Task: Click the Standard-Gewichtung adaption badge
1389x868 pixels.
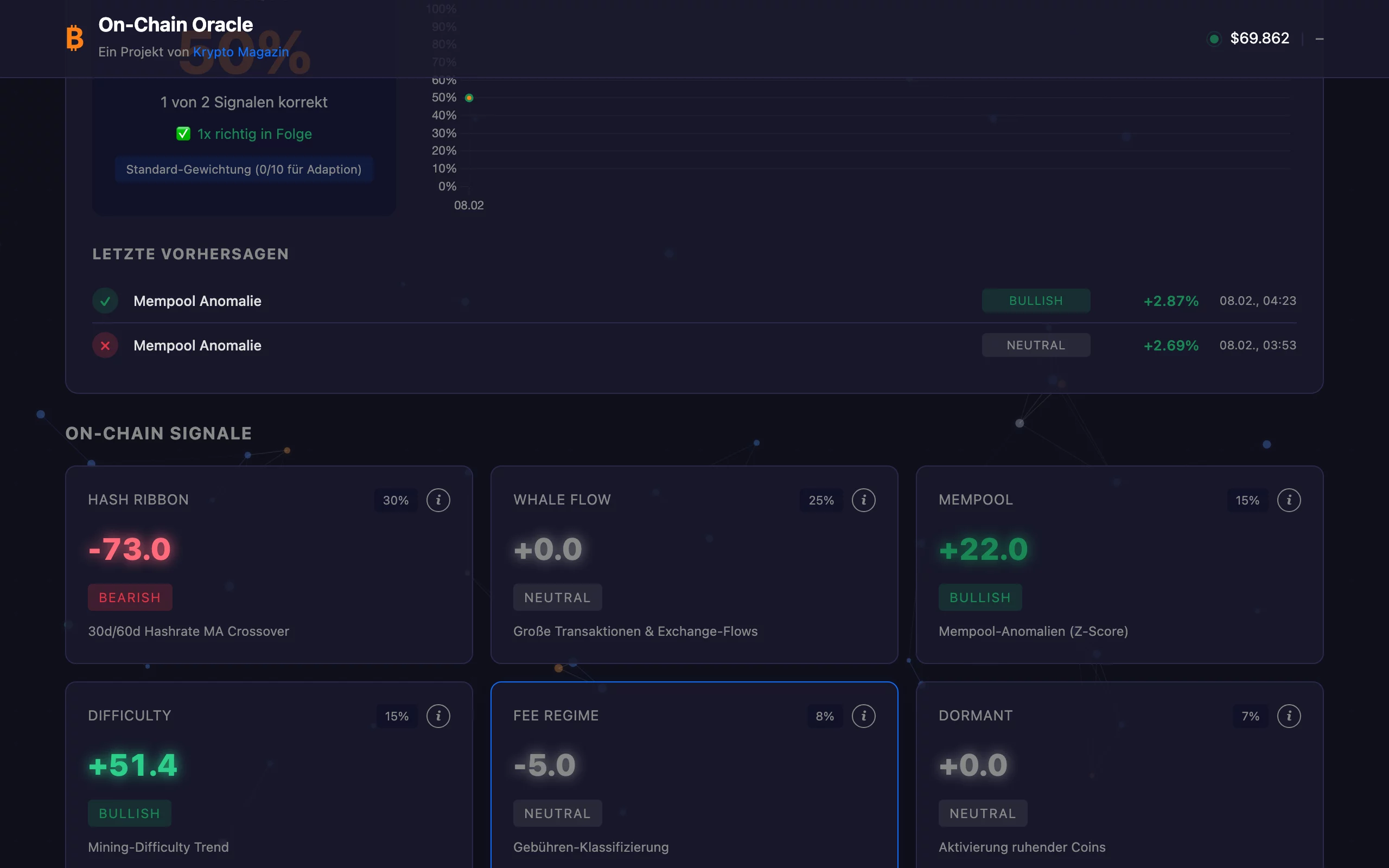Action: [244, 169]
